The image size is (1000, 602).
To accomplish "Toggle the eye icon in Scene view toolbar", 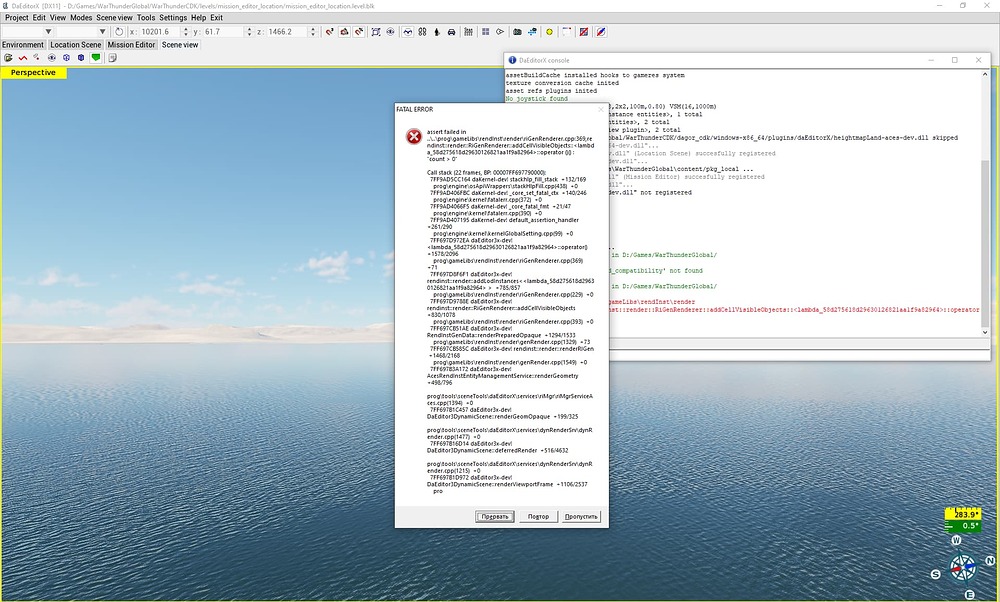I will [51, 58].
